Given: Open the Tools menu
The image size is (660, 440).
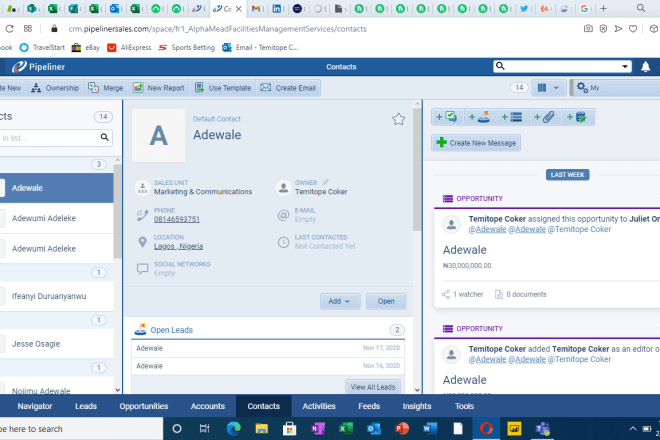Looking at the screenshot, I should (x=464, y=406).
